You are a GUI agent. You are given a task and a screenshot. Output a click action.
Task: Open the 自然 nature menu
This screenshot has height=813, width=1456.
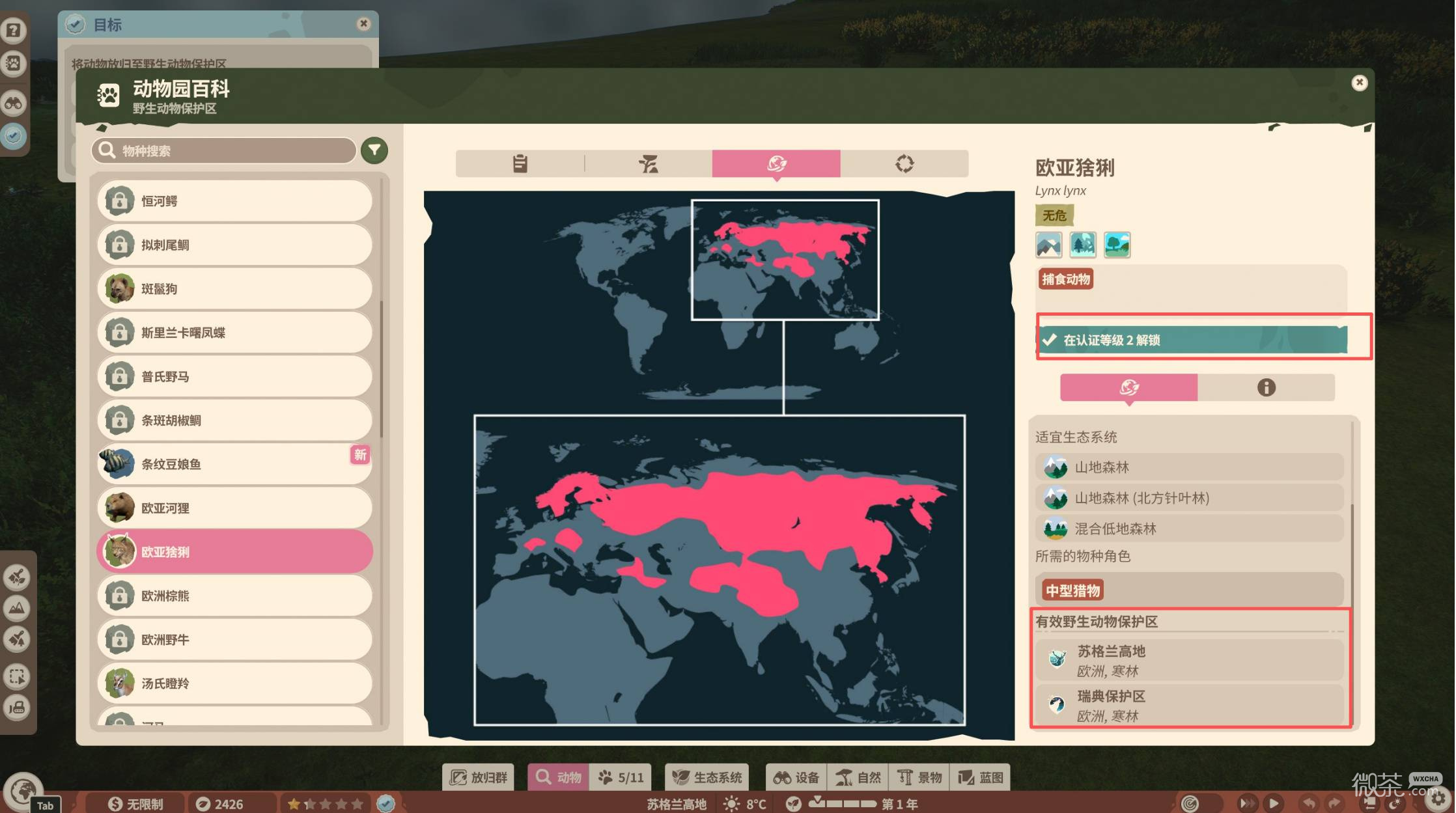coord(858,777)
